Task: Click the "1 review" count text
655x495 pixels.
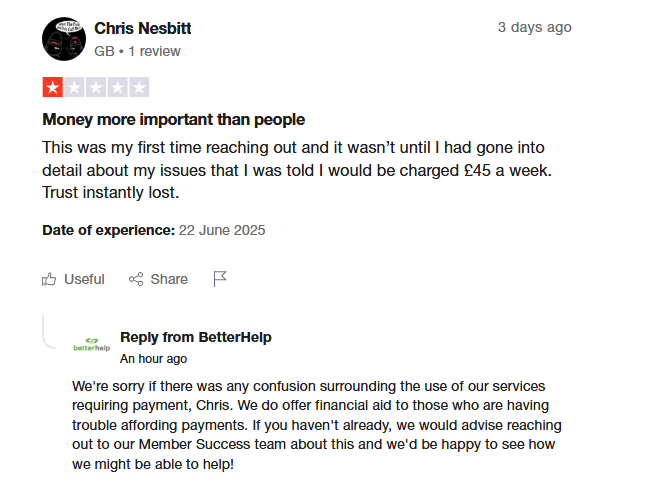Action: (x=153, y=51)
